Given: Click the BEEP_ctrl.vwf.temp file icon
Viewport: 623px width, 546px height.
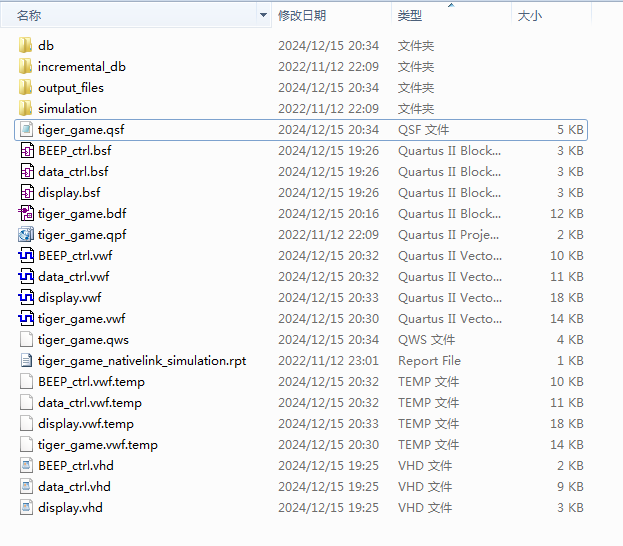Looking at the screenshot, I should [26, 381].
